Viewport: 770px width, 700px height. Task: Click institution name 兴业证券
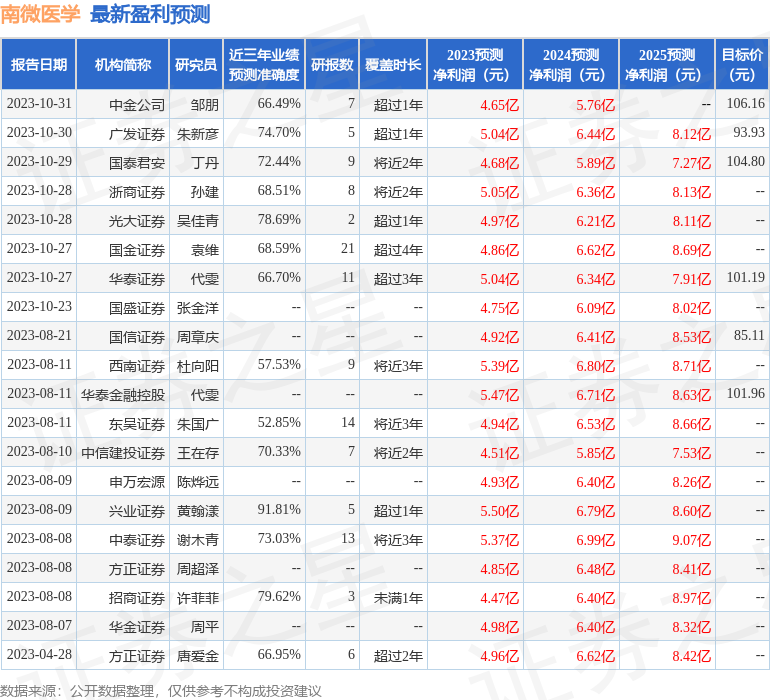pyautogui.click(x=137, y=510)
